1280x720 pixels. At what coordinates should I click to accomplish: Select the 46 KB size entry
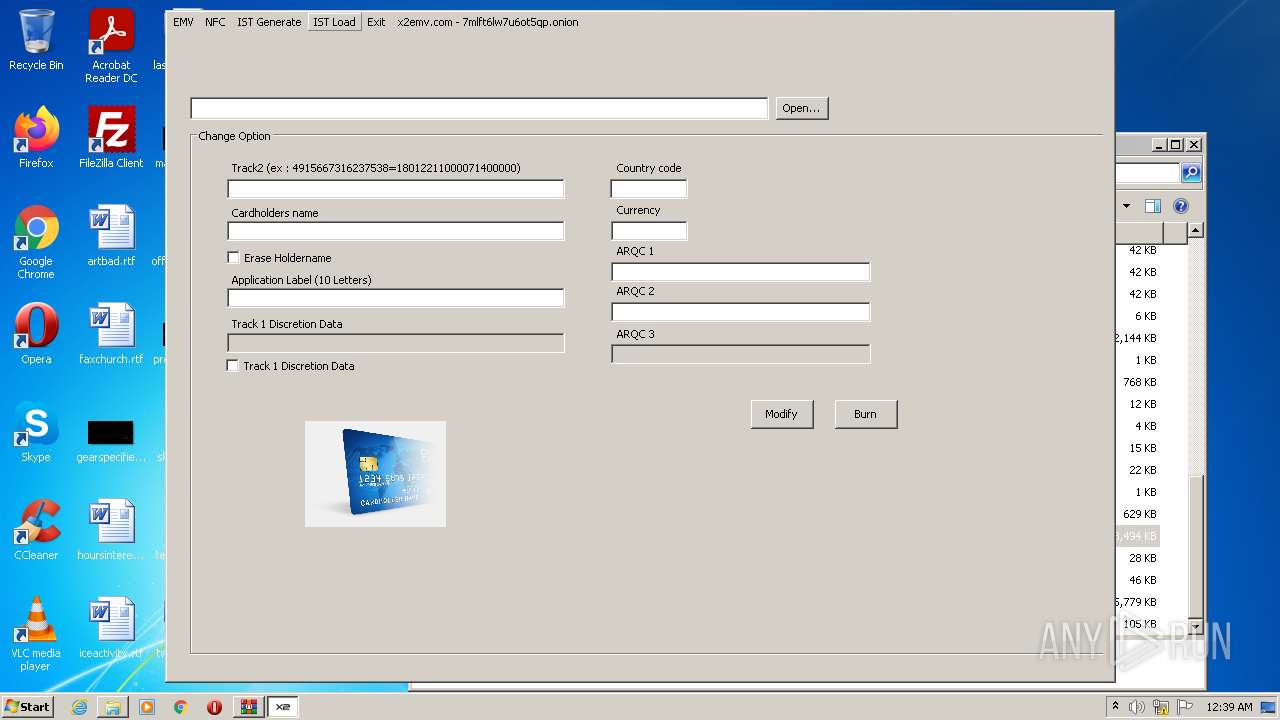coord(1142,580)
